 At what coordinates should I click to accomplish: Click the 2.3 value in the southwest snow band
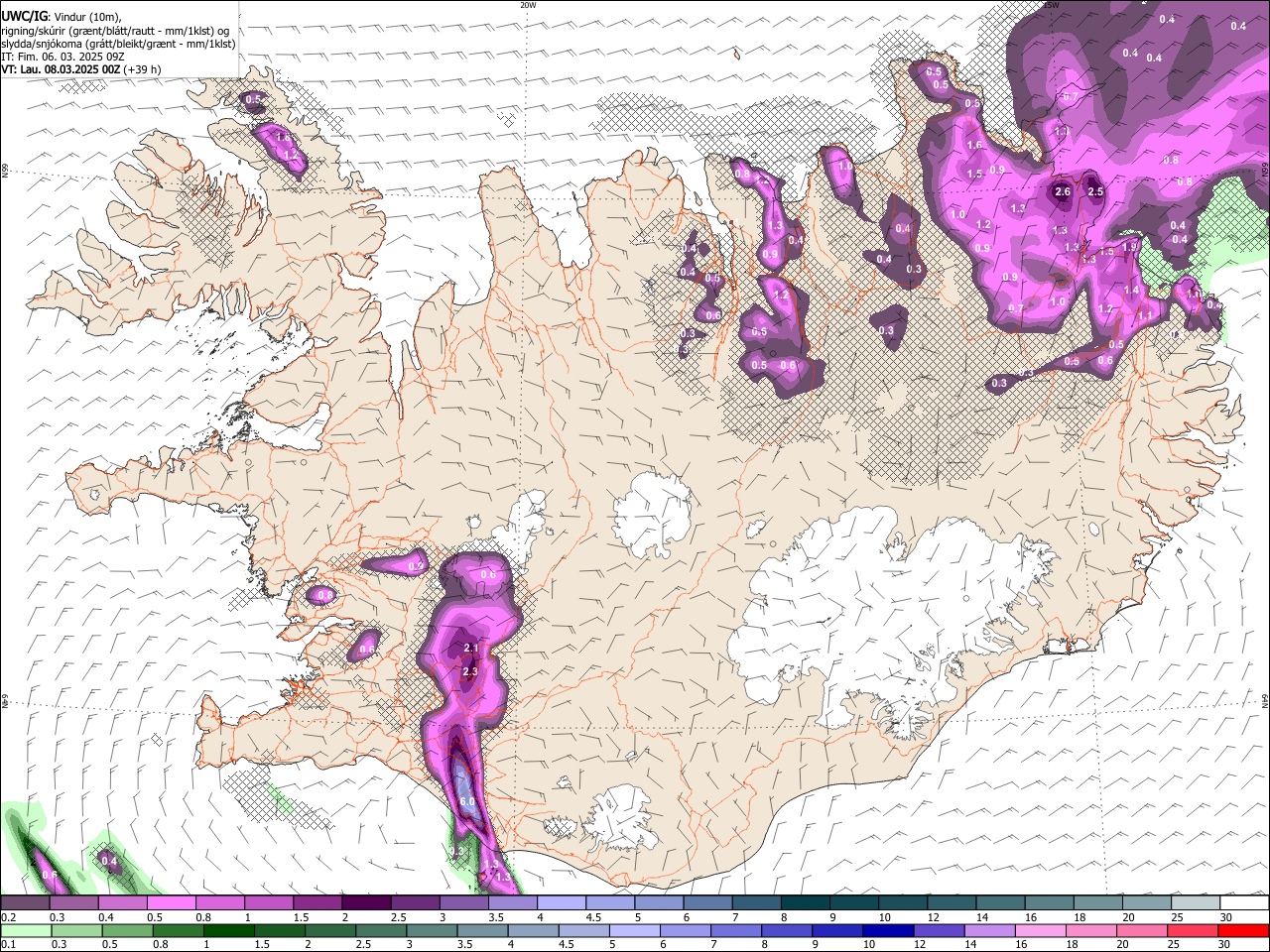coord(470,671)
